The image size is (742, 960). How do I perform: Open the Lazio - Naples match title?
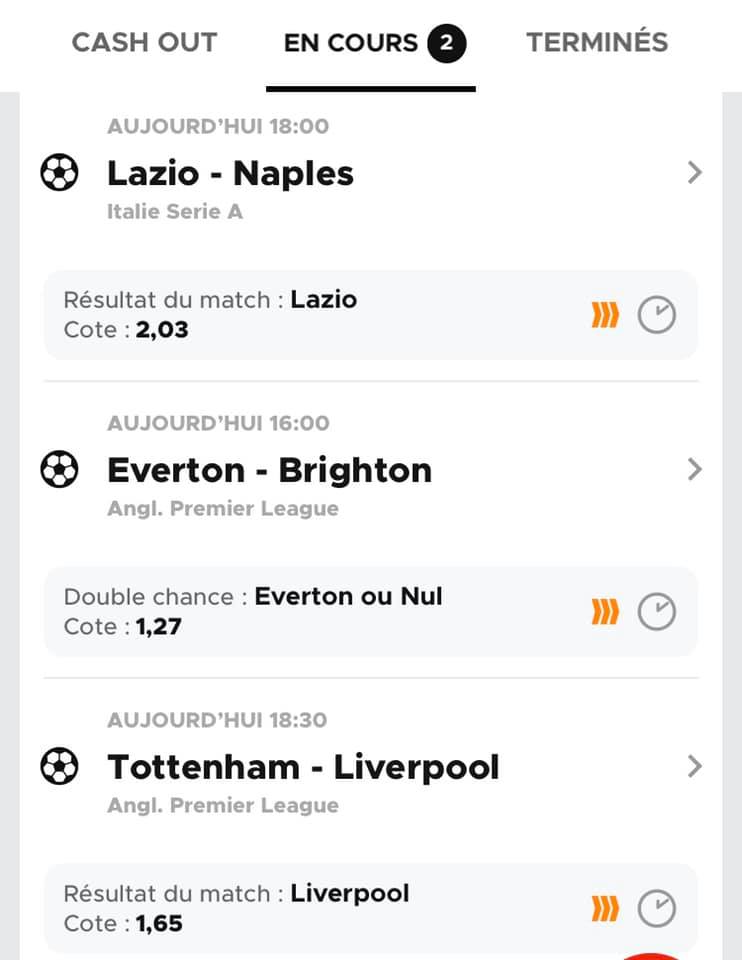tap(230, 173)
